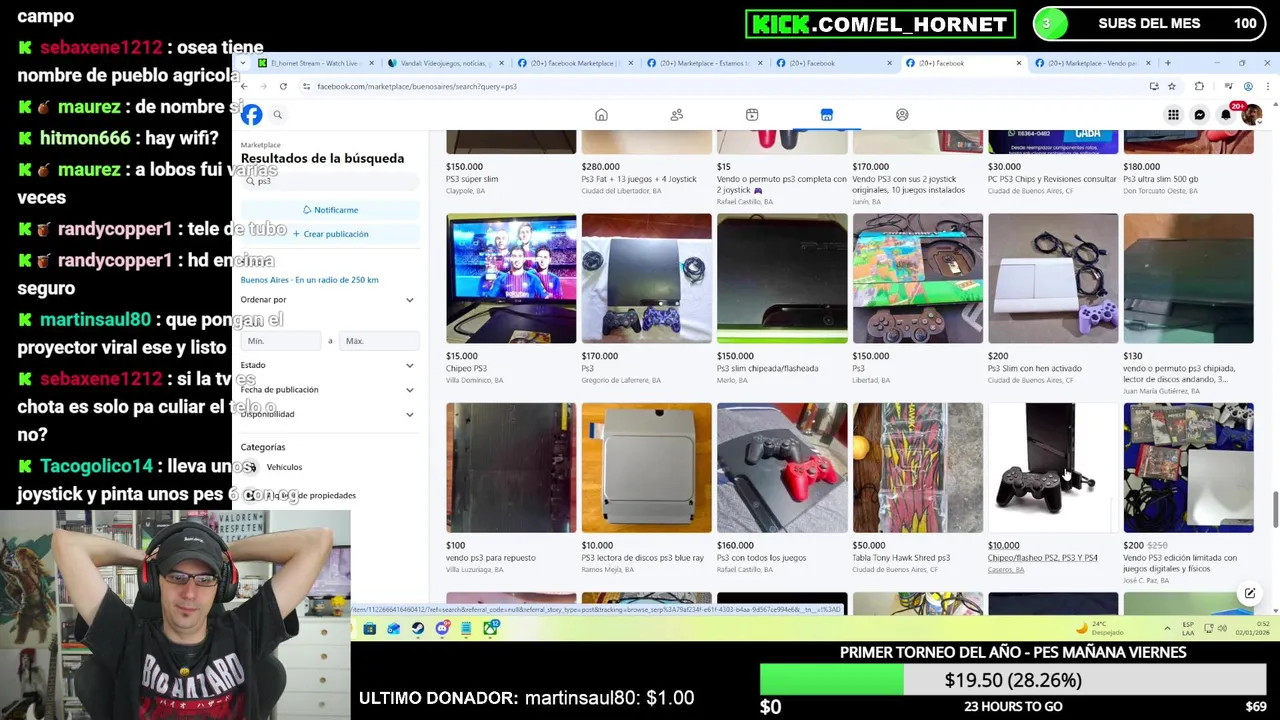Open the Microsoft Store icon in the taskbar

pos(369,628)
